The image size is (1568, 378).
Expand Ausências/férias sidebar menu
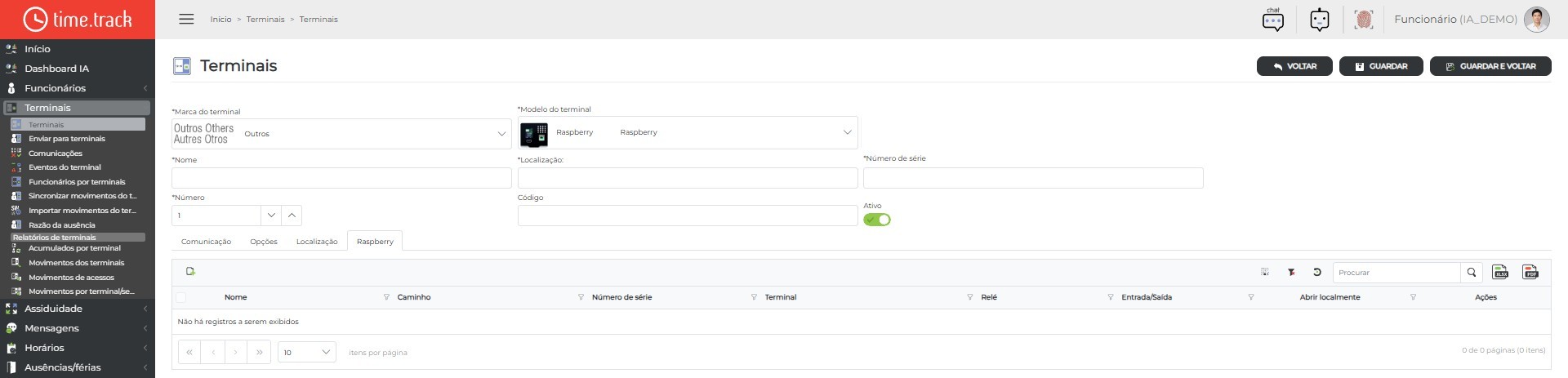pyautogui.click(x=78, y=367)
